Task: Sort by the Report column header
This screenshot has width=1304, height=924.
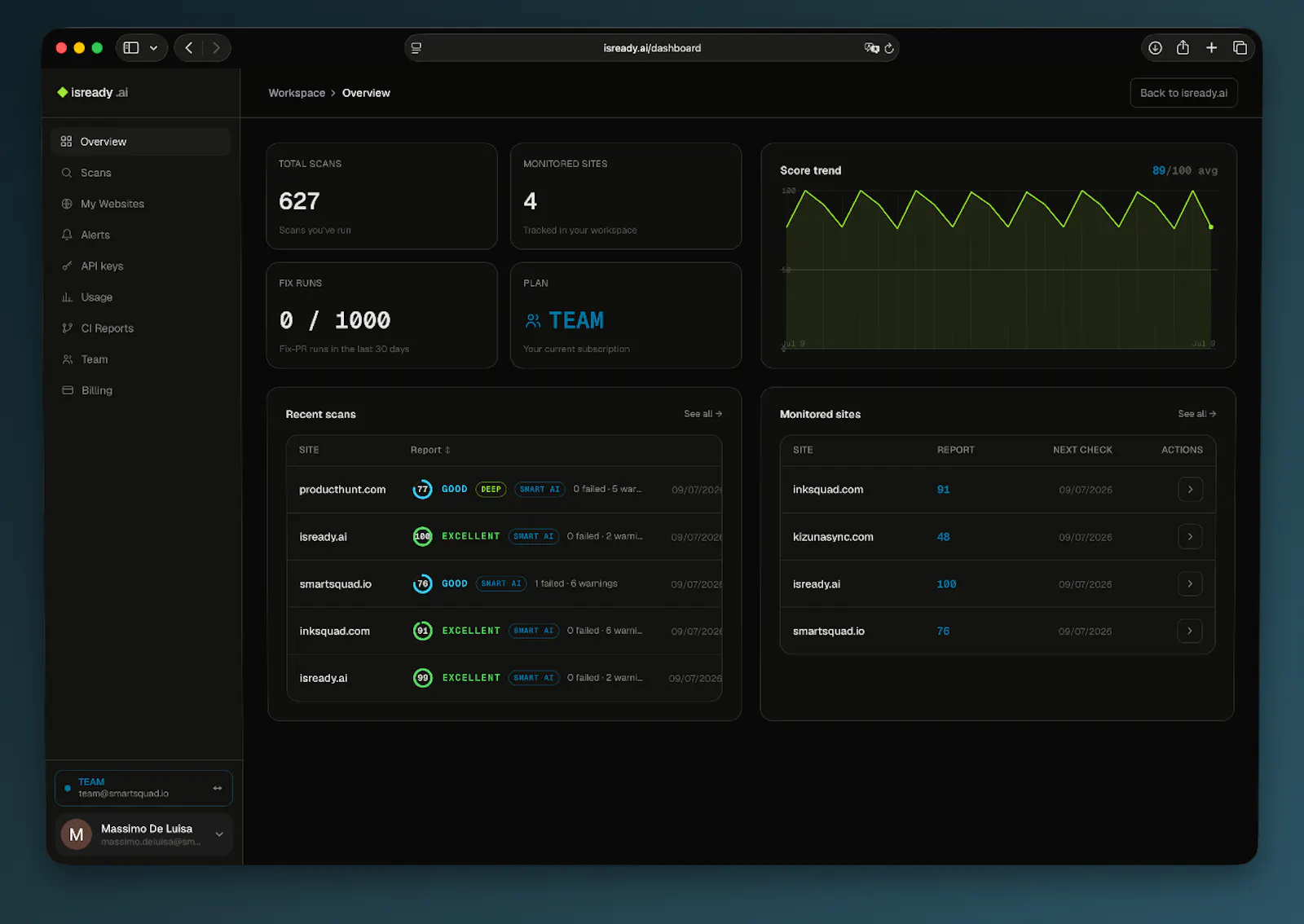Action: (x=430, y=450)
